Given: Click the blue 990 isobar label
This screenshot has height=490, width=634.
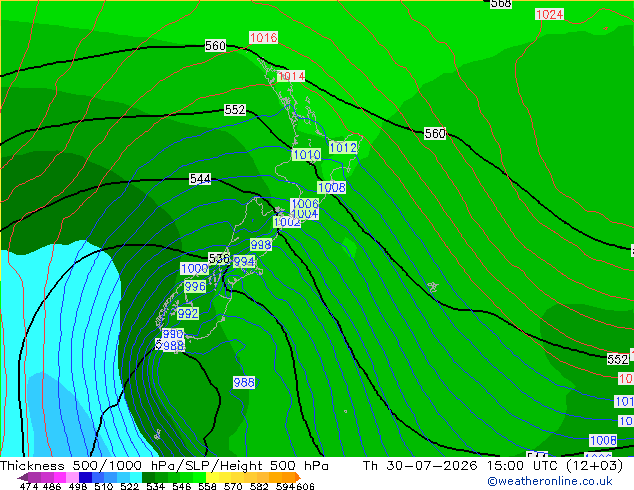Looking at the screenshot, I should click(173, 334).
